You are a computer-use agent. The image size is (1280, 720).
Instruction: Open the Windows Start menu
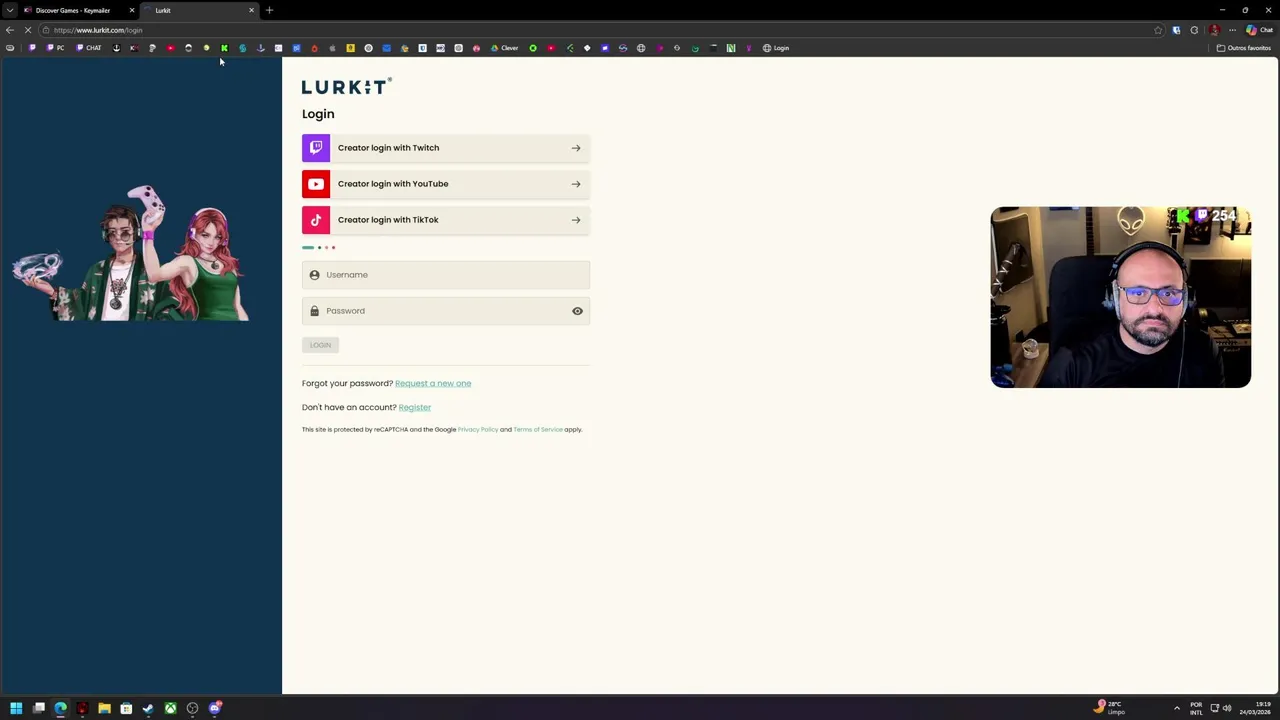[x=16, y=708]
